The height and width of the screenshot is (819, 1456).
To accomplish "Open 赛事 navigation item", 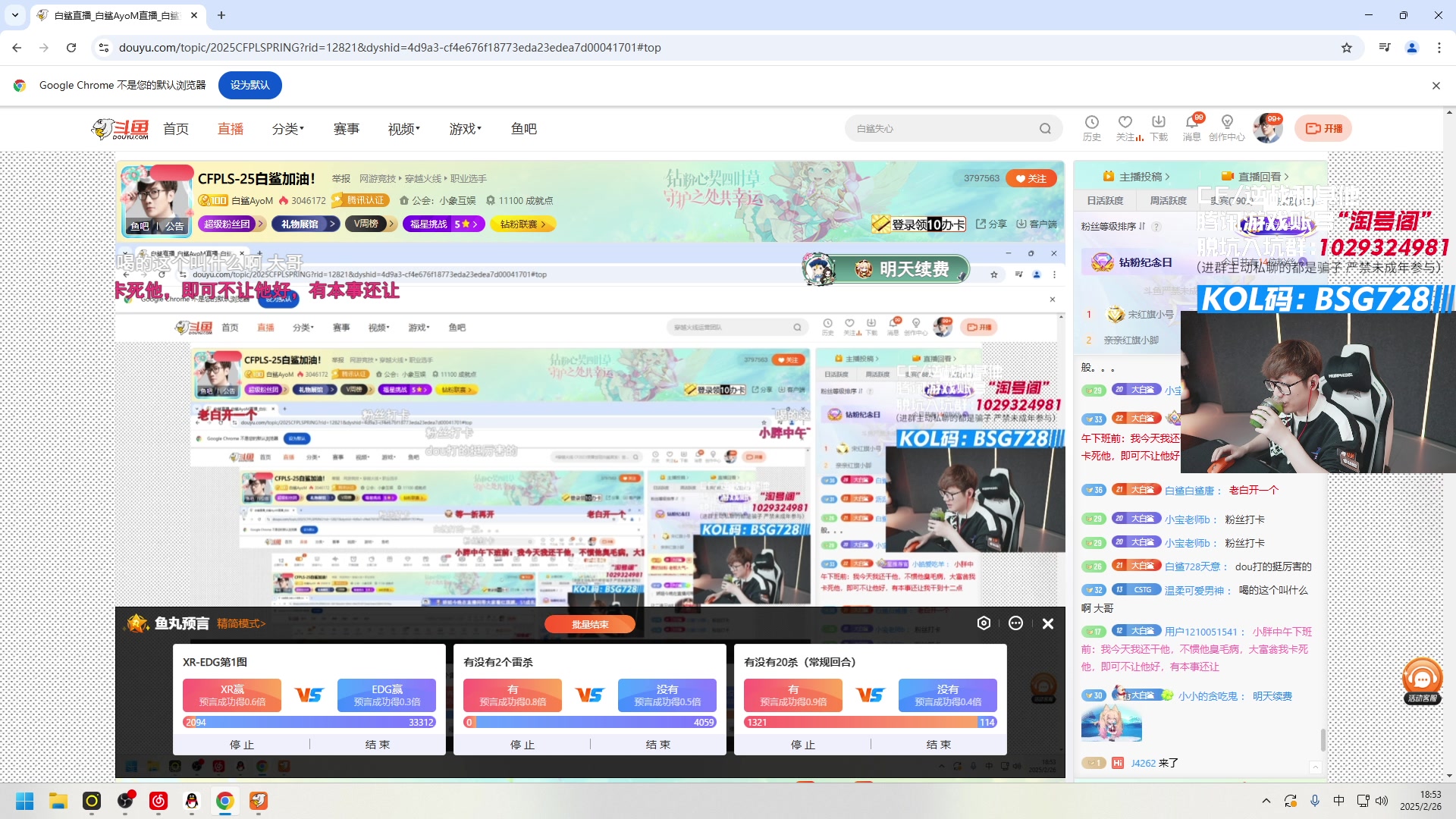I will point(347,129).
